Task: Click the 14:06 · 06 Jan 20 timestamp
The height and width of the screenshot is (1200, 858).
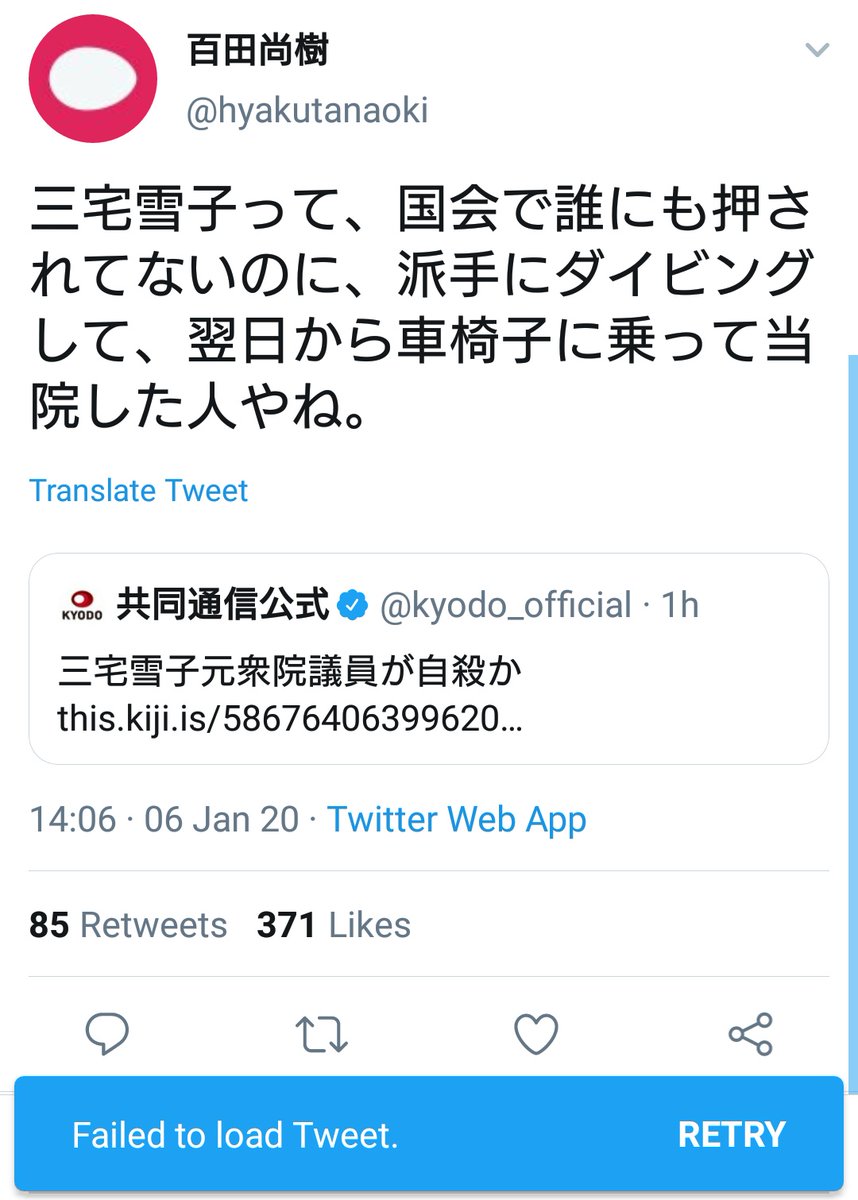Action: [x=164, y=820]
